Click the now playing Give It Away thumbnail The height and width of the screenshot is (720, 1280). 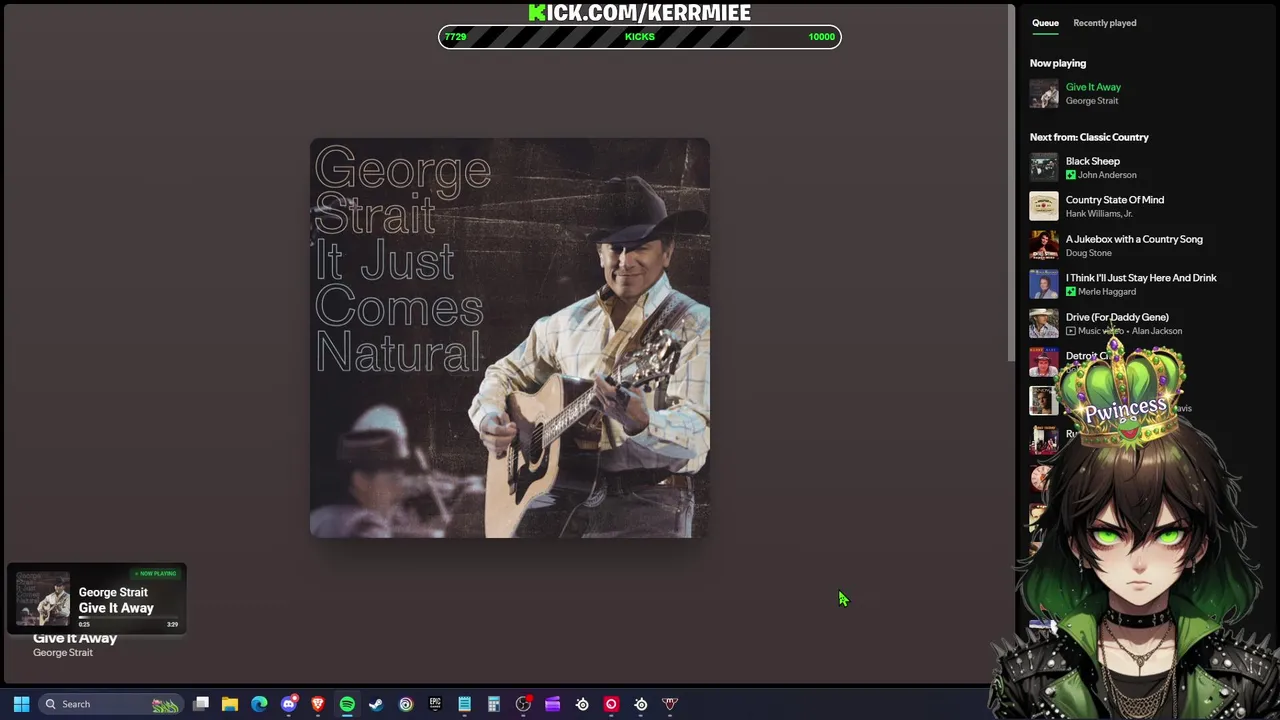(x=1044, y=93)
